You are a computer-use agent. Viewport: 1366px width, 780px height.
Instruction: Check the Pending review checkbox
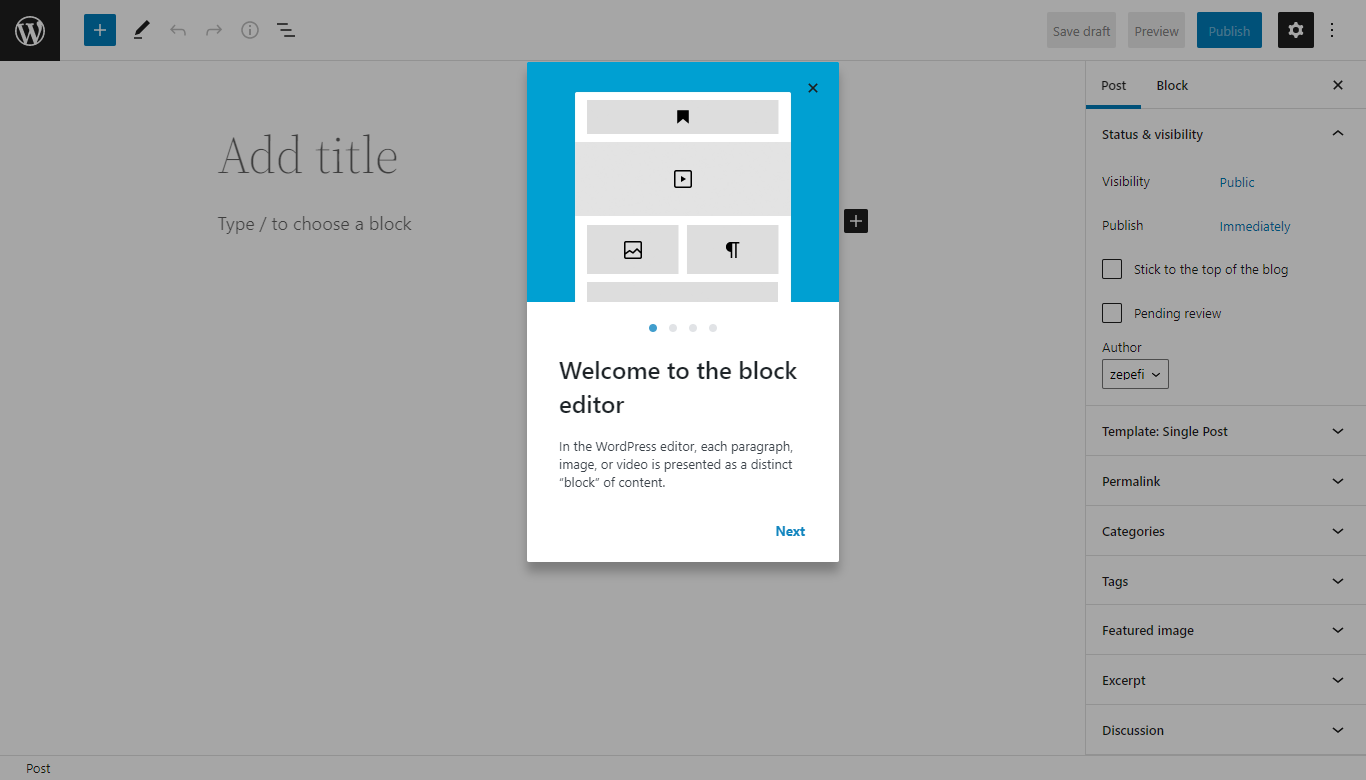coord(1112,313)
